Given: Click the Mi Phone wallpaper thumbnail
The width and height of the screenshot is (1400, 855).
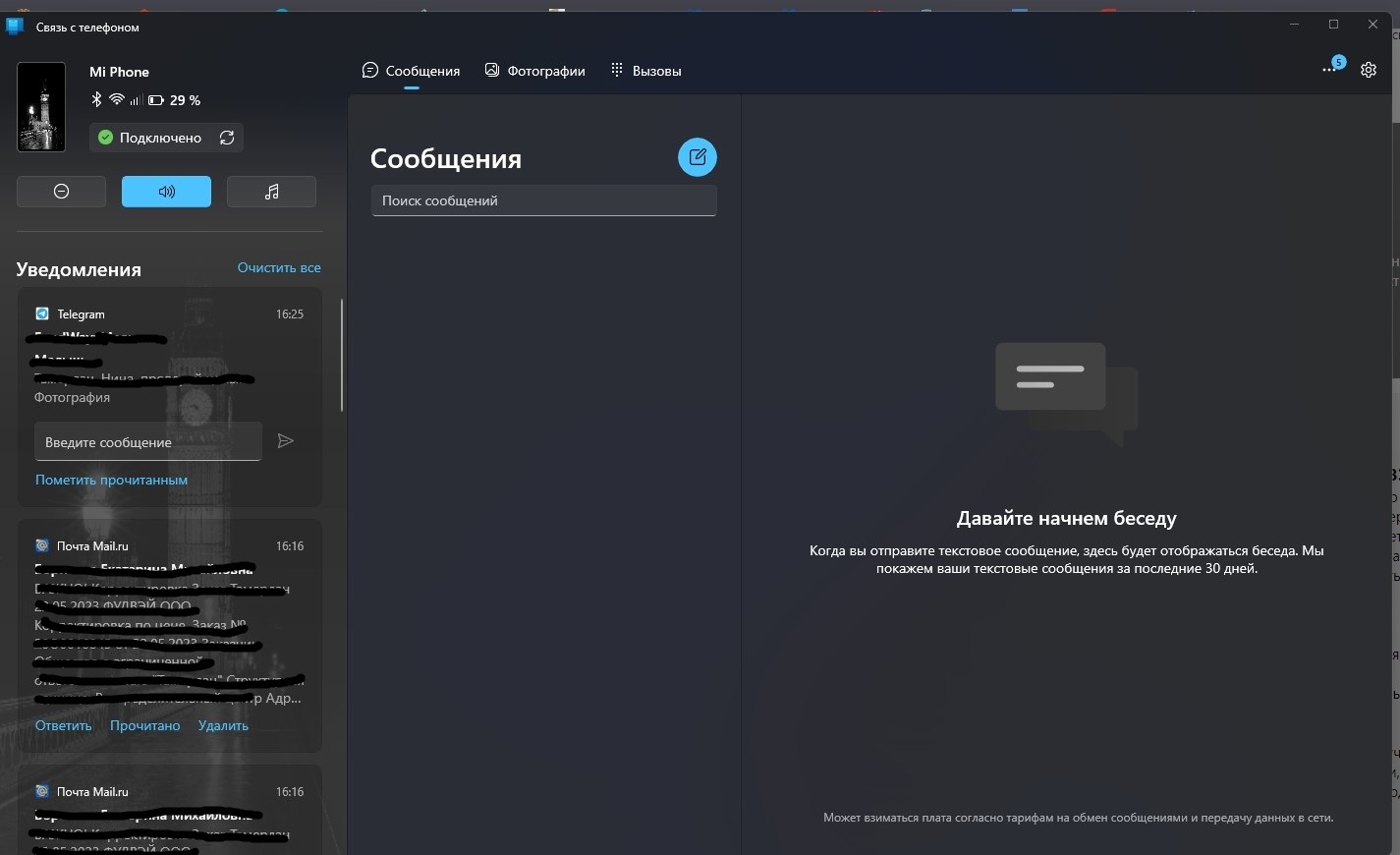Looking at the screenshot, I should pyautogui.click(x=41, y=107).
